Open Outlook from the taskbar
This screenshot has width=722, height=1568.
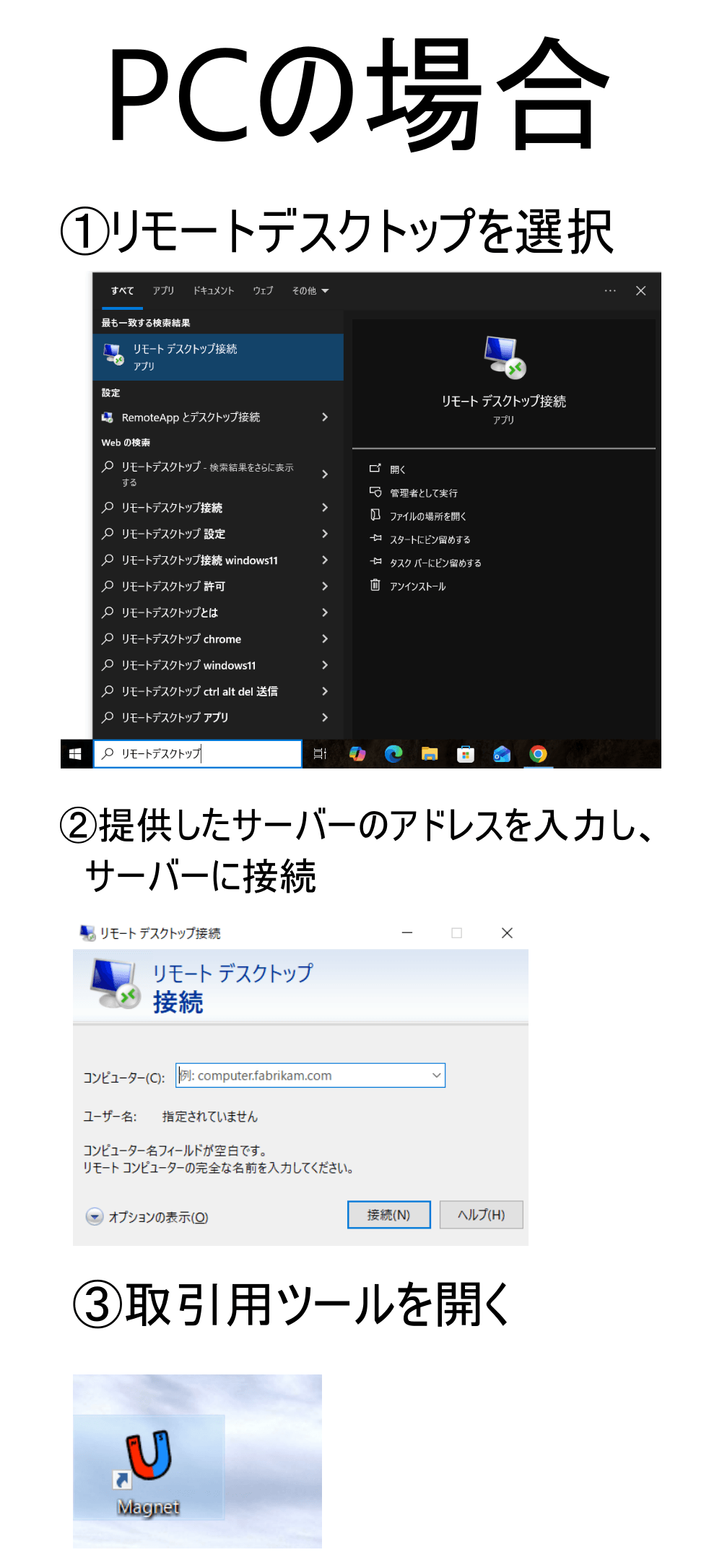502,754
